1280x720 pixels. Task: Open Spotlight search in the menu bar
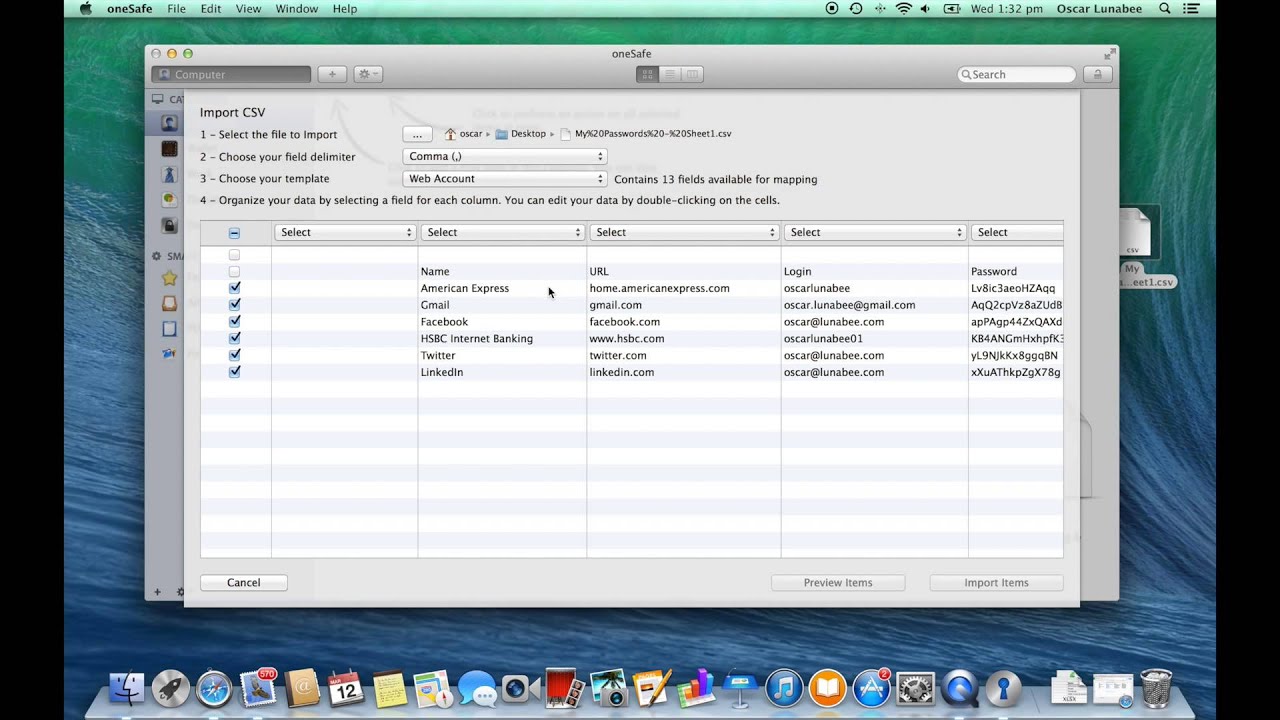1164,9
